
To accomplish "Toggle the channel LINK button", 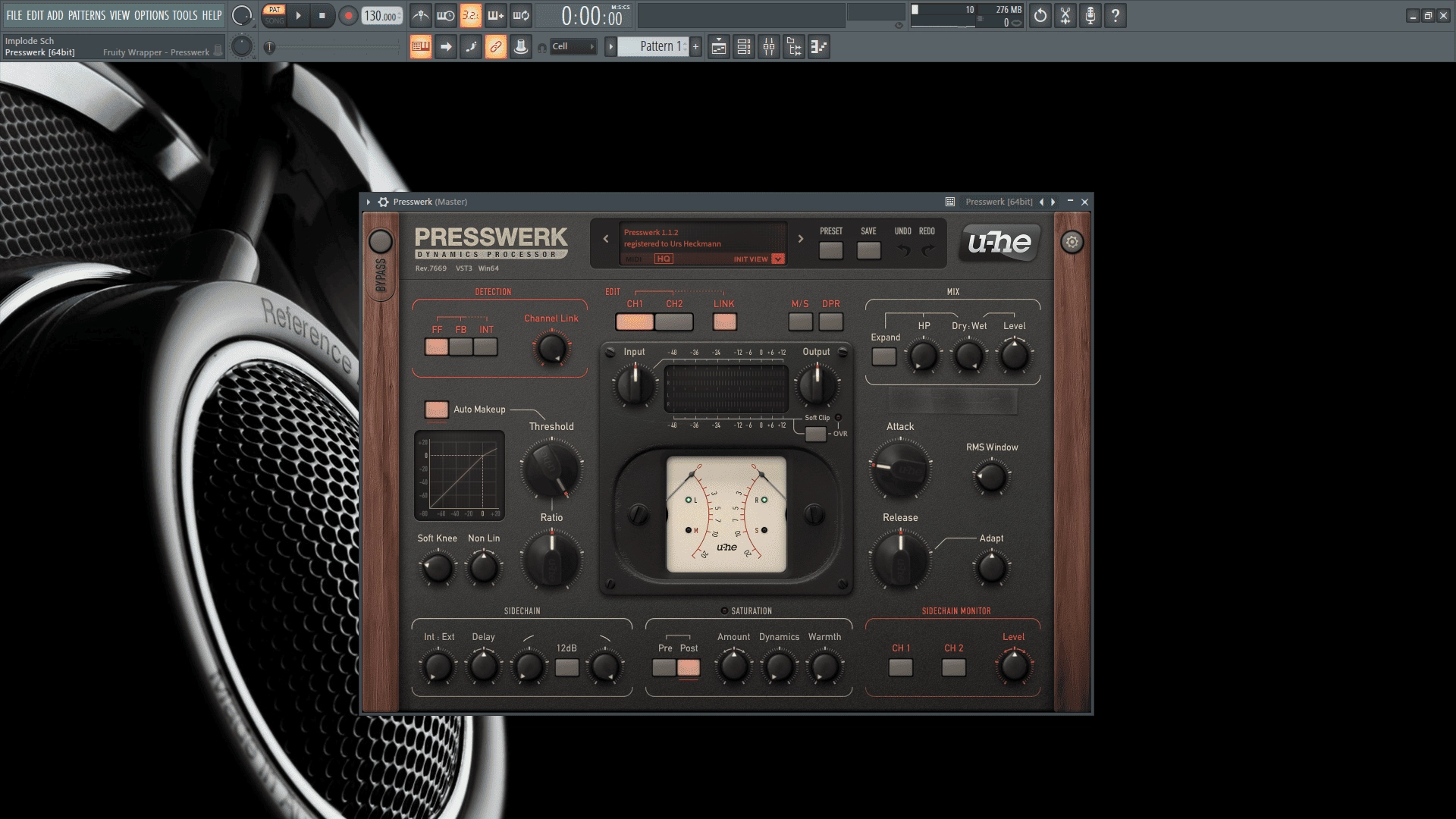I will (x=725, y=322).
